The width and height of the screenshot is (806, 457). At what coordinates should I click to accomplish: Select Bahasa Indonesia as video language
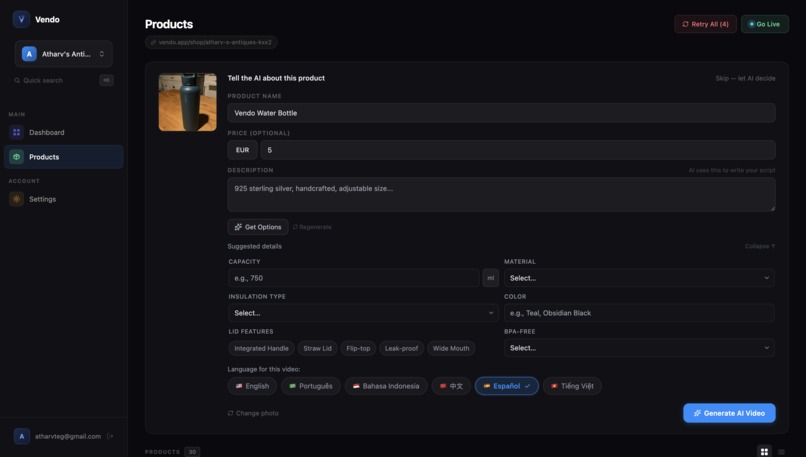[x=386, y=386]
